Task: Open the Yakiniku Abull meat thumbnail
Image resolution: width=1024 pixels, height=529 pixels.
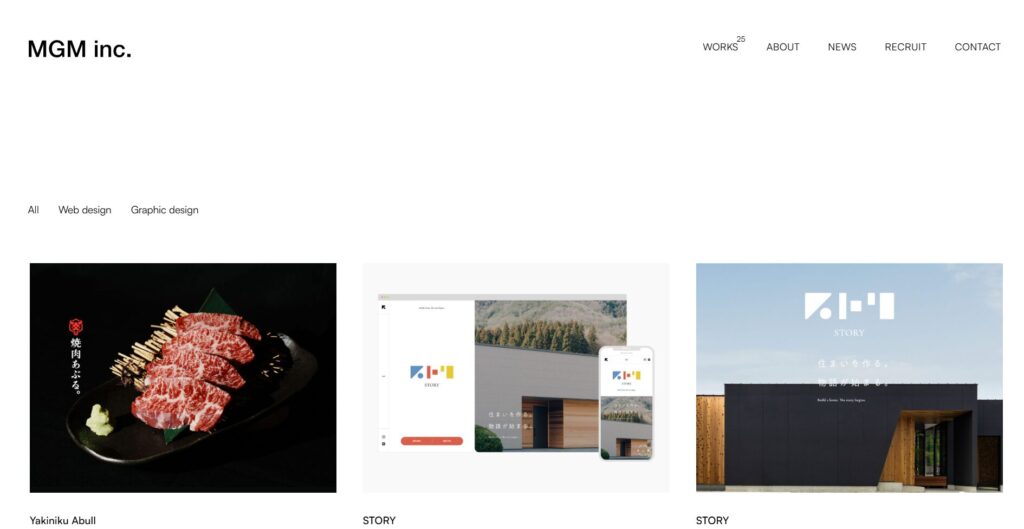Action: pyautogui.click(x=183, y=377)
